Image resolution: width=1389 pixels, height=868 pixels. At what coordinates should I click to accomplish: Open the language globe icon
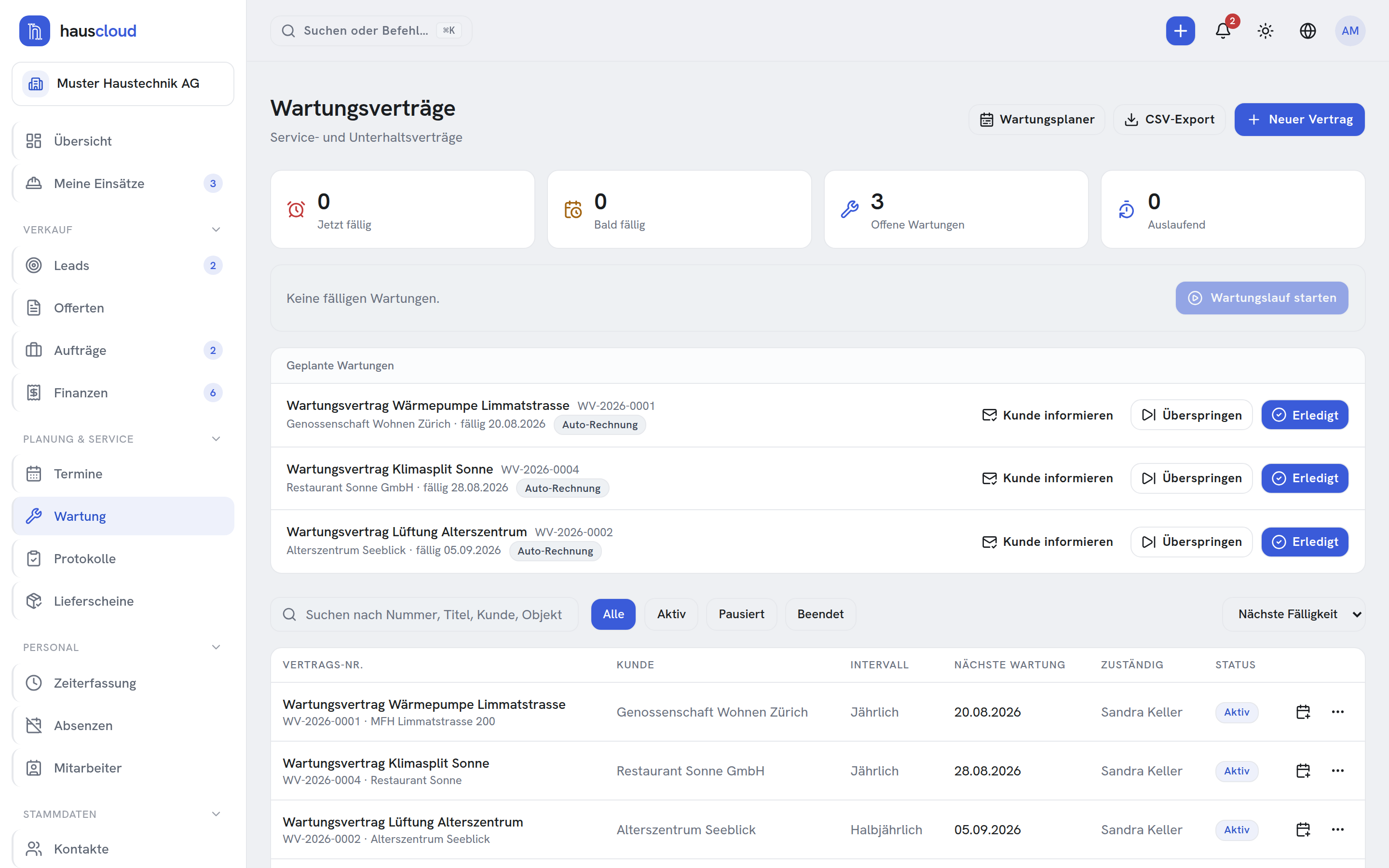(x=1307, y=30)
